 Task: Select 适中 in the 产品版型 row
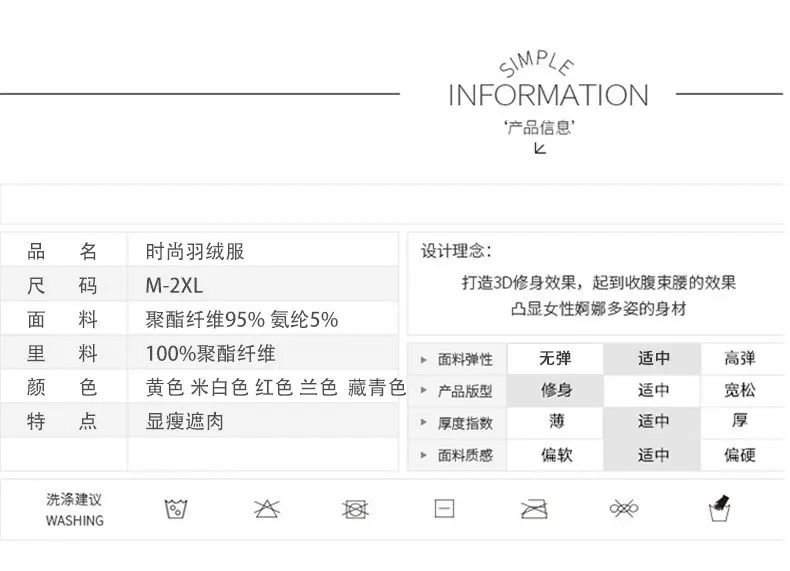653,390
